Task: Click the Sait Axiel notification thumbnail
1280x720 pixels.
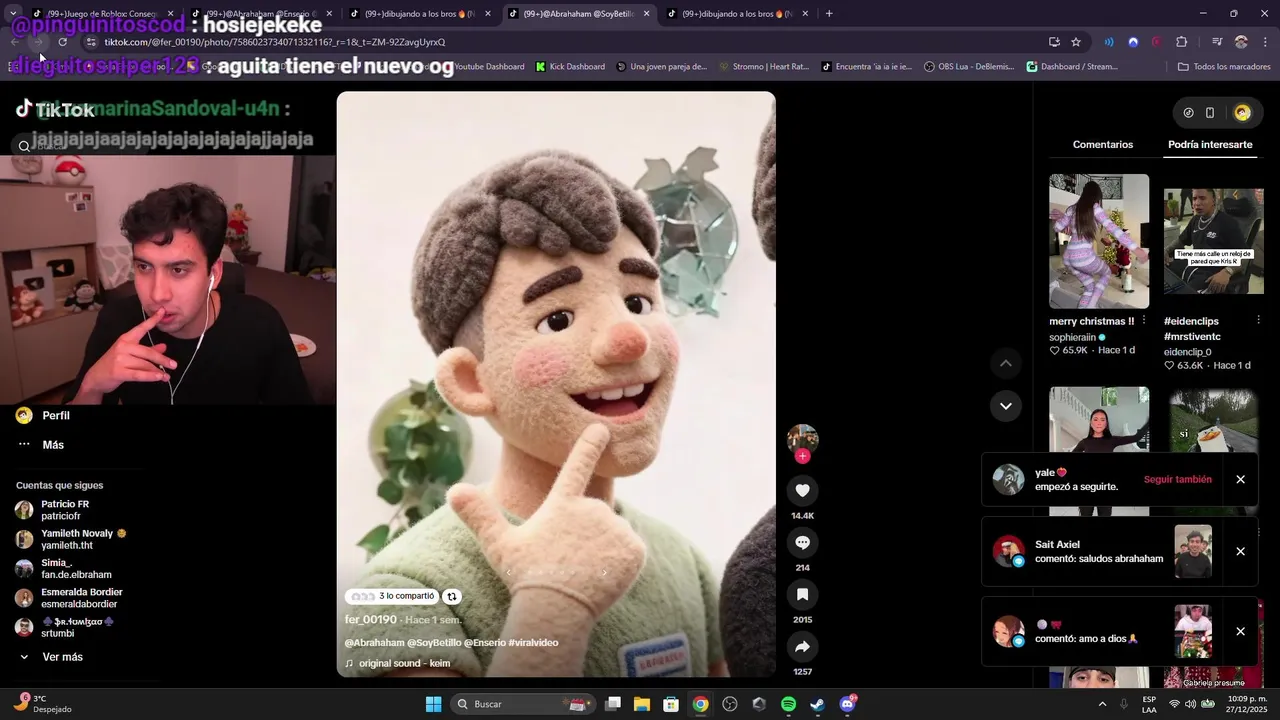Action: click(x=1193, y=551)
